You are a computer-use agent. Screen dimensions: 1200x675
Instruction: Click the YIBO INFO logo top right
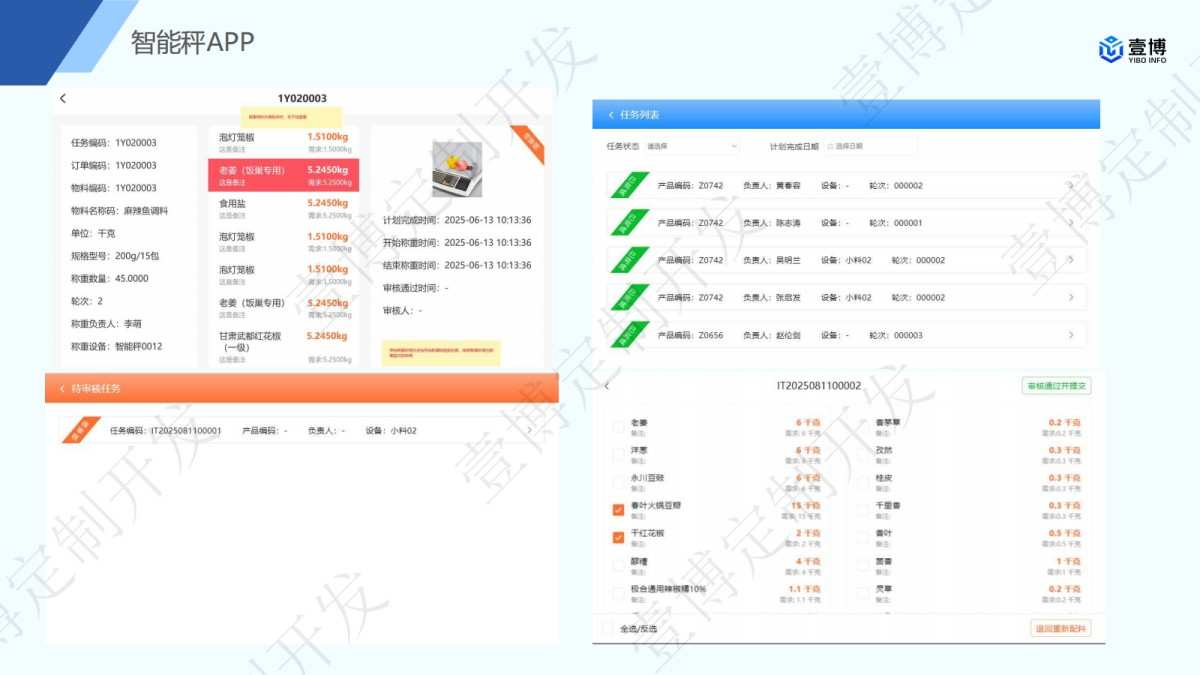click(1133, 45)
